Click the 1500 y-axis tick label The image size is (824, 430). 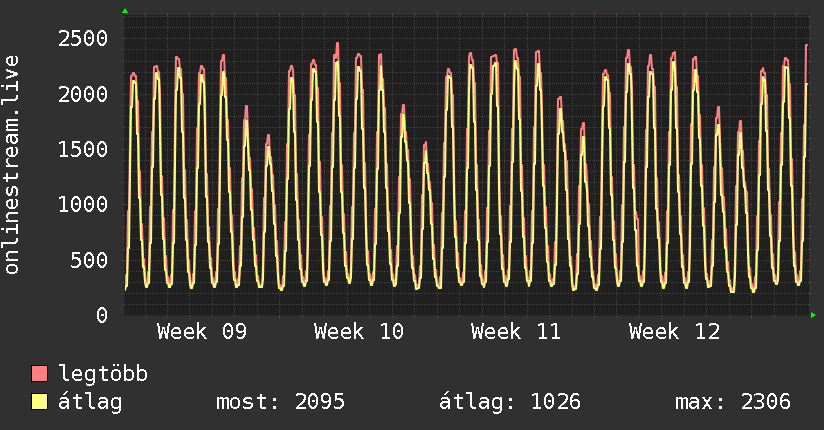[x=82, y=150]
